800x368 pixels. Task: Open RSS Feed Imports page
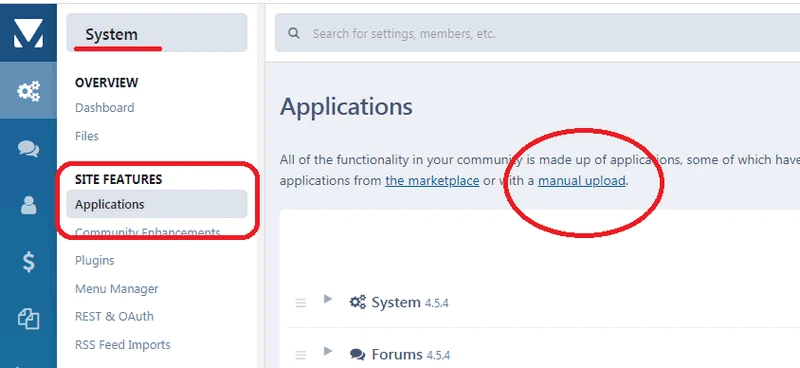tap(122, 345)
